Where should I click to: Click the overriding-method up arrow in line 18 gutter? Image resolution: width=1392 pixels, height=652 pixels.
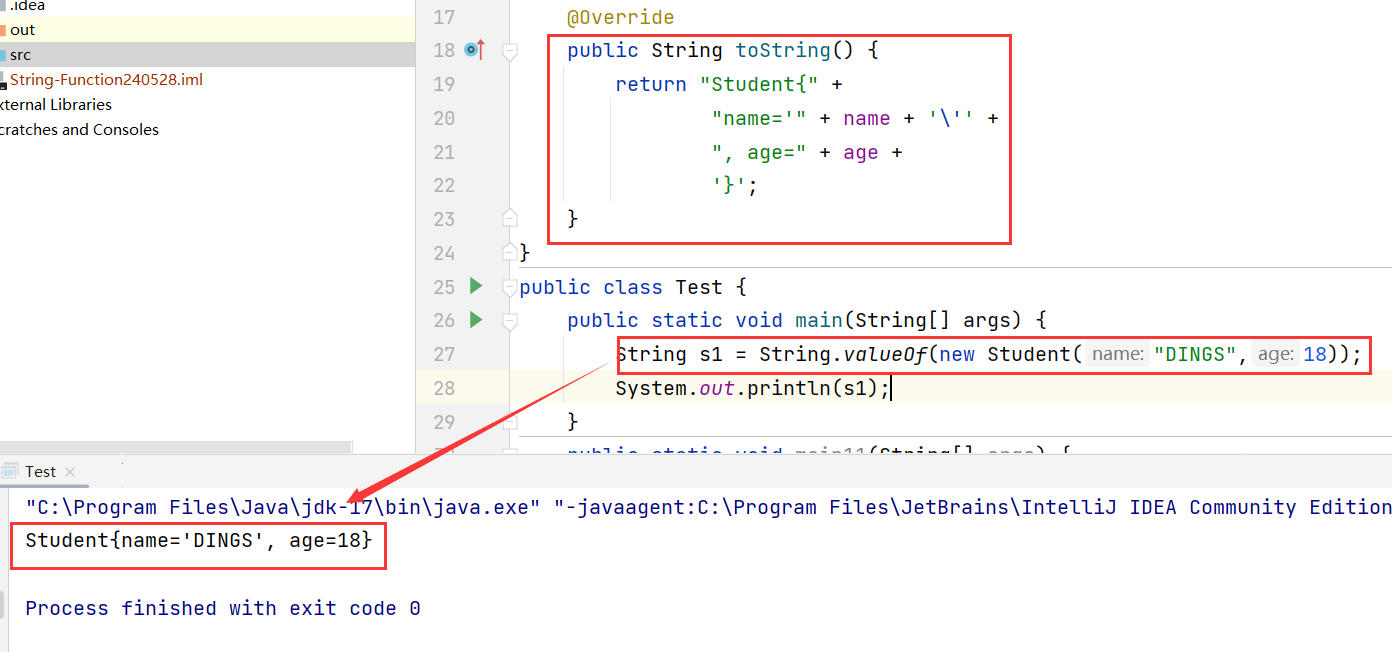click(483, 49)
